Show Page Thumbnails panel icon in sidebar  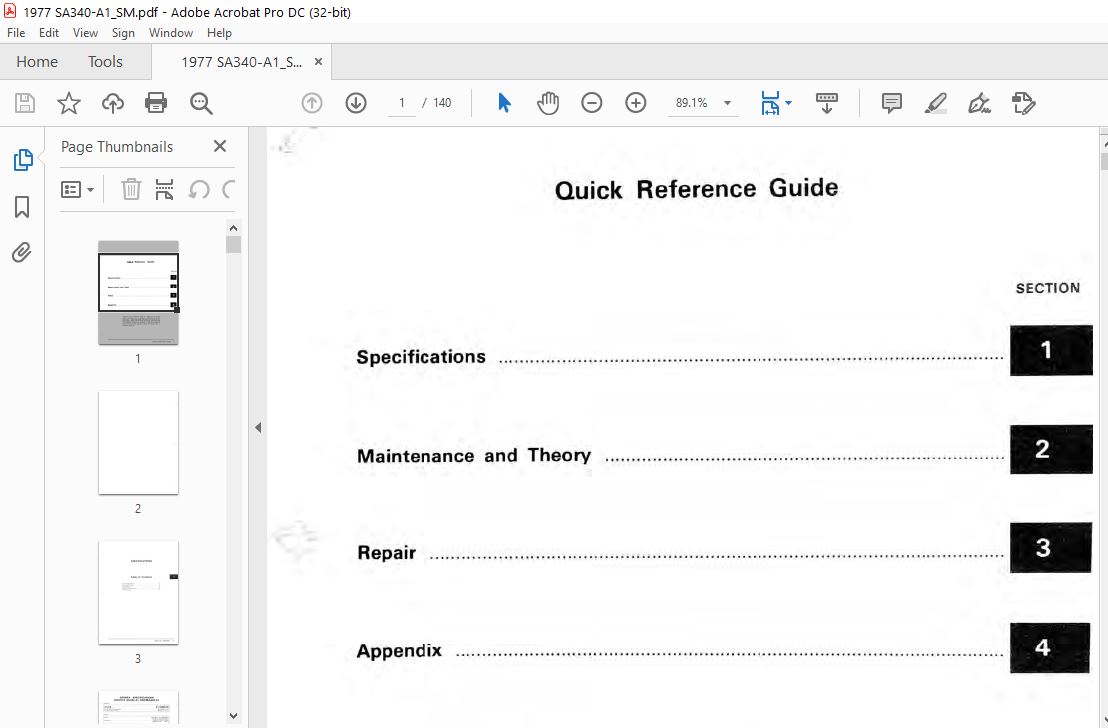[x=23, y=160]
